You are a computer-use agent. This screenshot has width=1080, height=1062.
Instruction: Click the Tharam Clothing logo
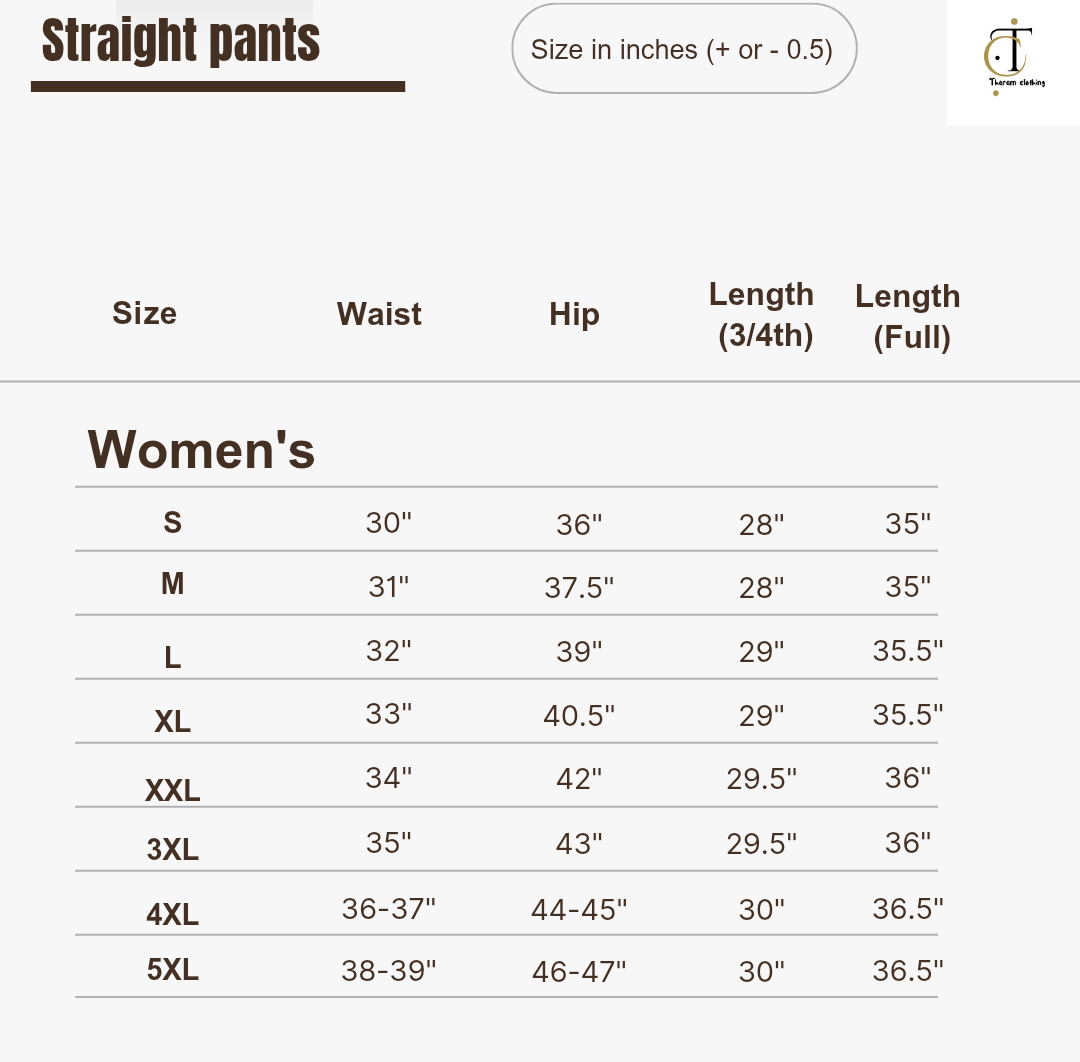pyautogui.click(x=1013, y=58)
